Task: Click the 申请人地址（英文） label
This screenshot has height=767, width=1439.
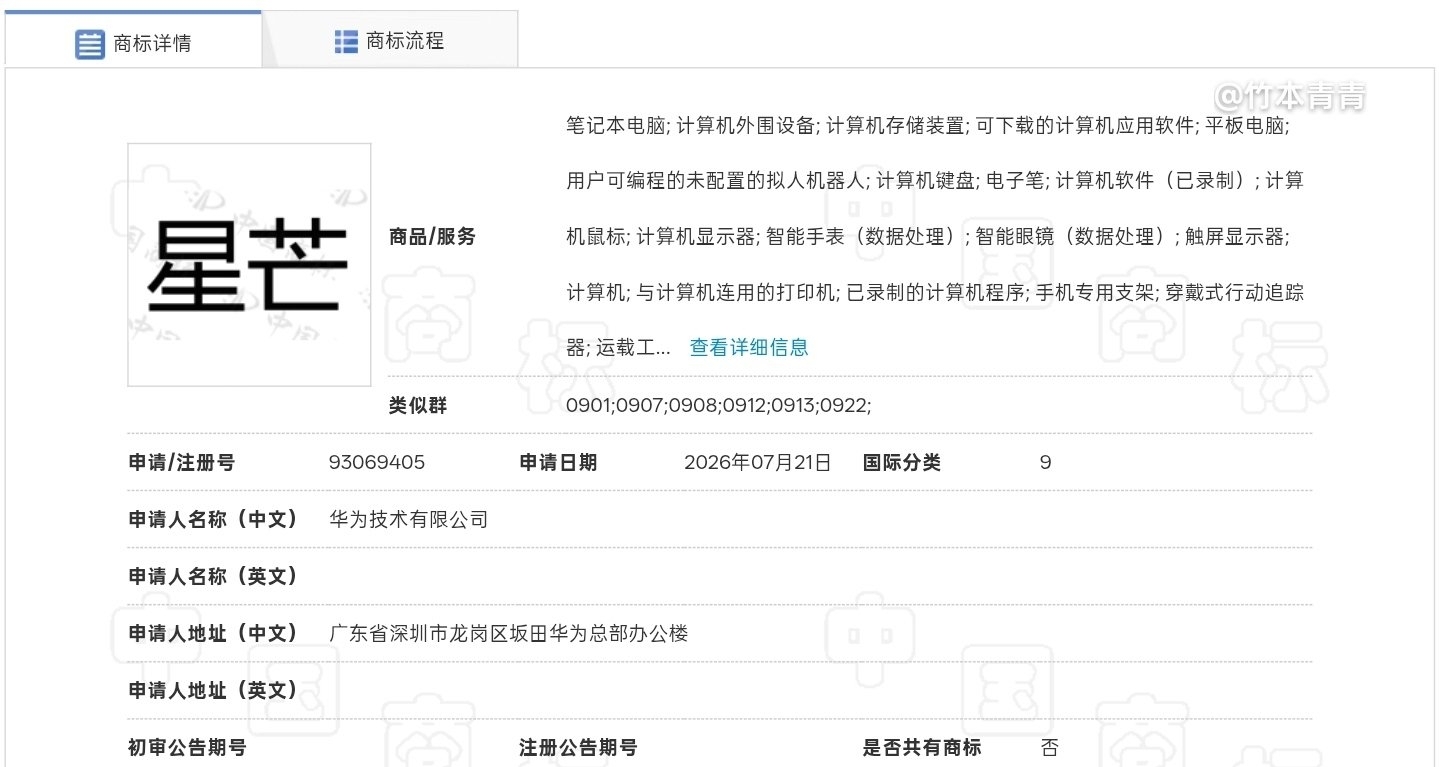Action: pyautogui.click(x=213, y=690)
